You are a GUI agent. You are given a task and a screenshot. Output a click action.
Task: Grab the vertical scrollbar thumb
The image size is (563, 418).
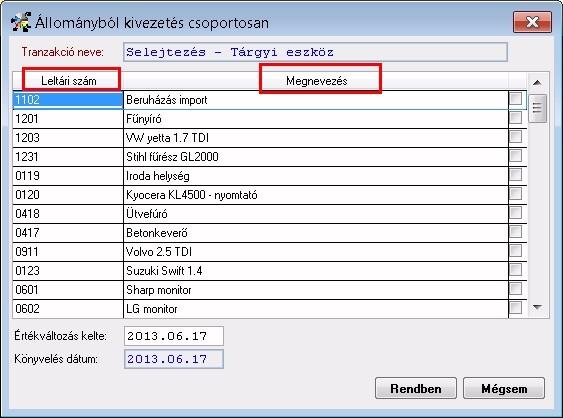pos(538,108)
